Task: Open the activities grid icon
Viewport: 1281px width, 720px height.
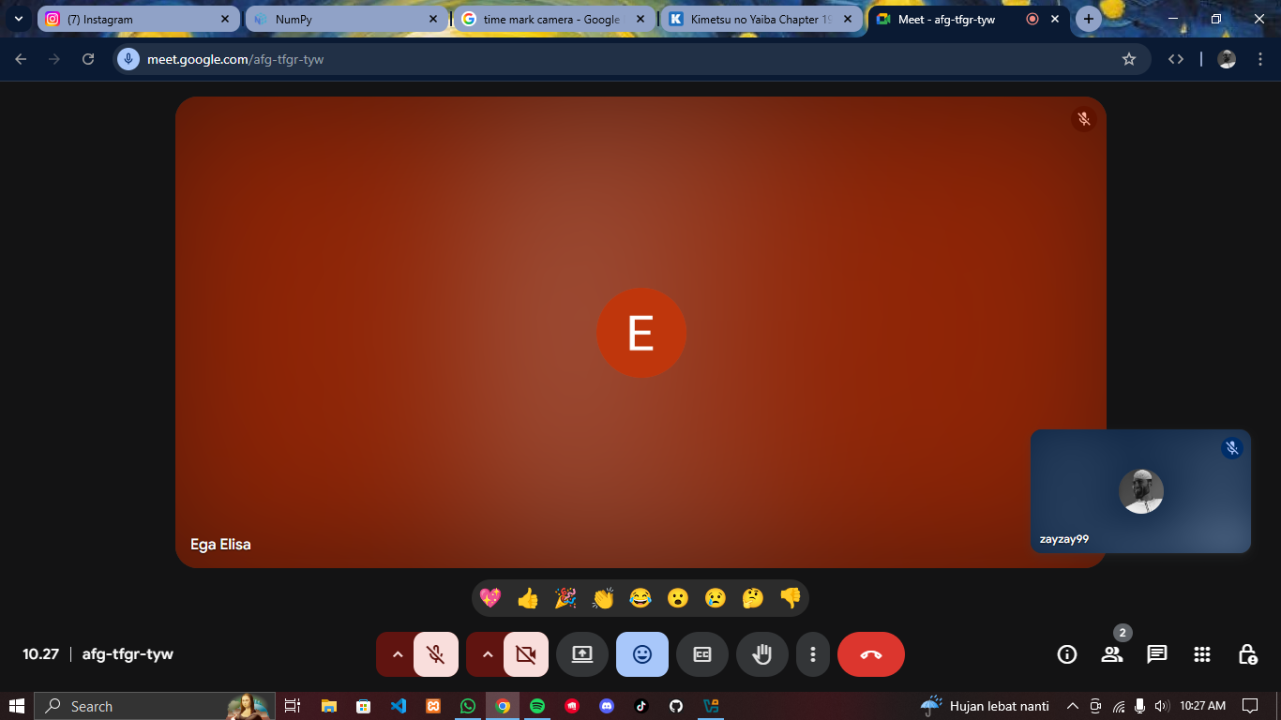Action: point(1202,655)
